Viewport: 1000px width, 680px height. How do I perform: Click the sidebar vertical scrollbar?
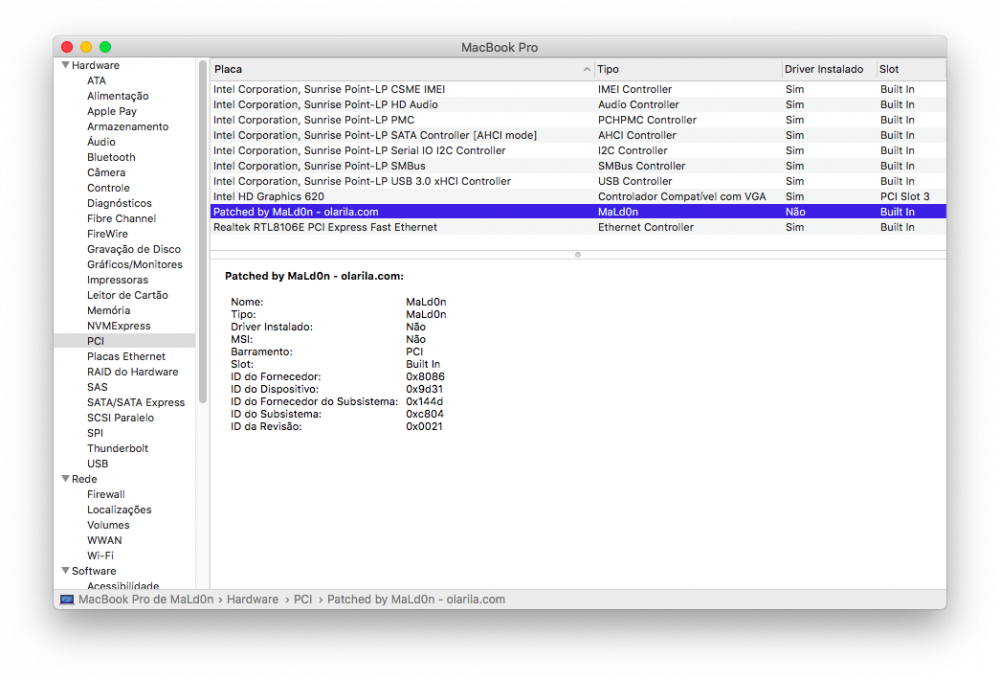pos(203,200)
